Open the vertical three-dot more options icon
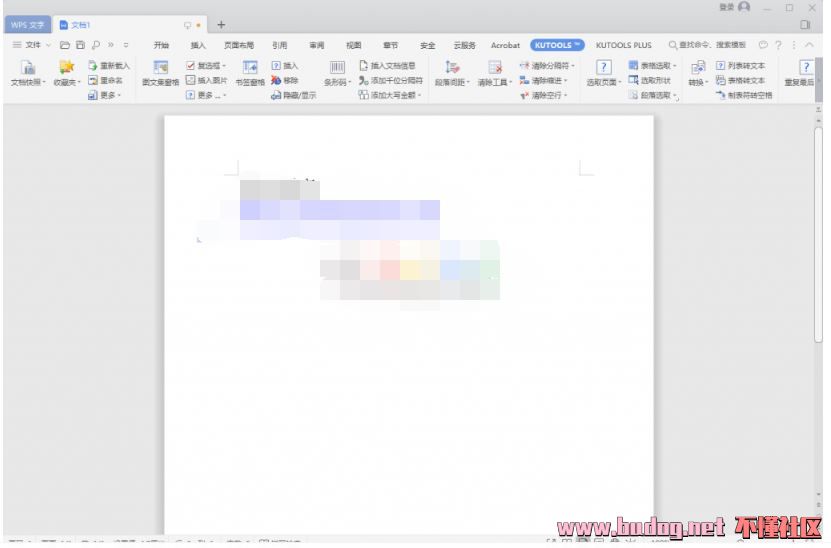 pyautogui.click(x=793, y=46)
